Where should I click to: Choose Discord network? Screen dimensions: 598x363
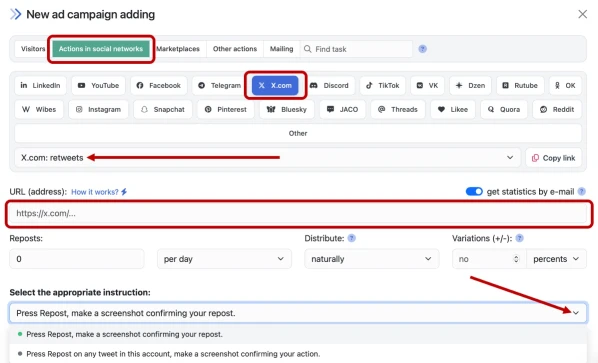pyautogui.click(x=330, y=85)
